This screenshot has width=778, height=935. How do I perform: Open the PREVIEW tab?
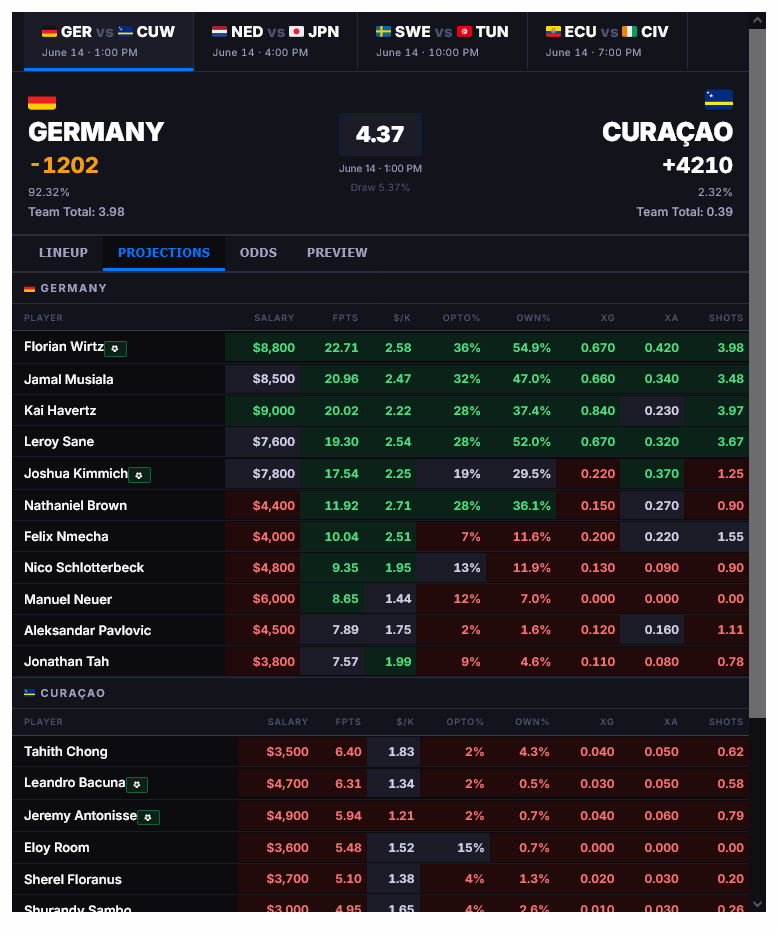[337, 253]
